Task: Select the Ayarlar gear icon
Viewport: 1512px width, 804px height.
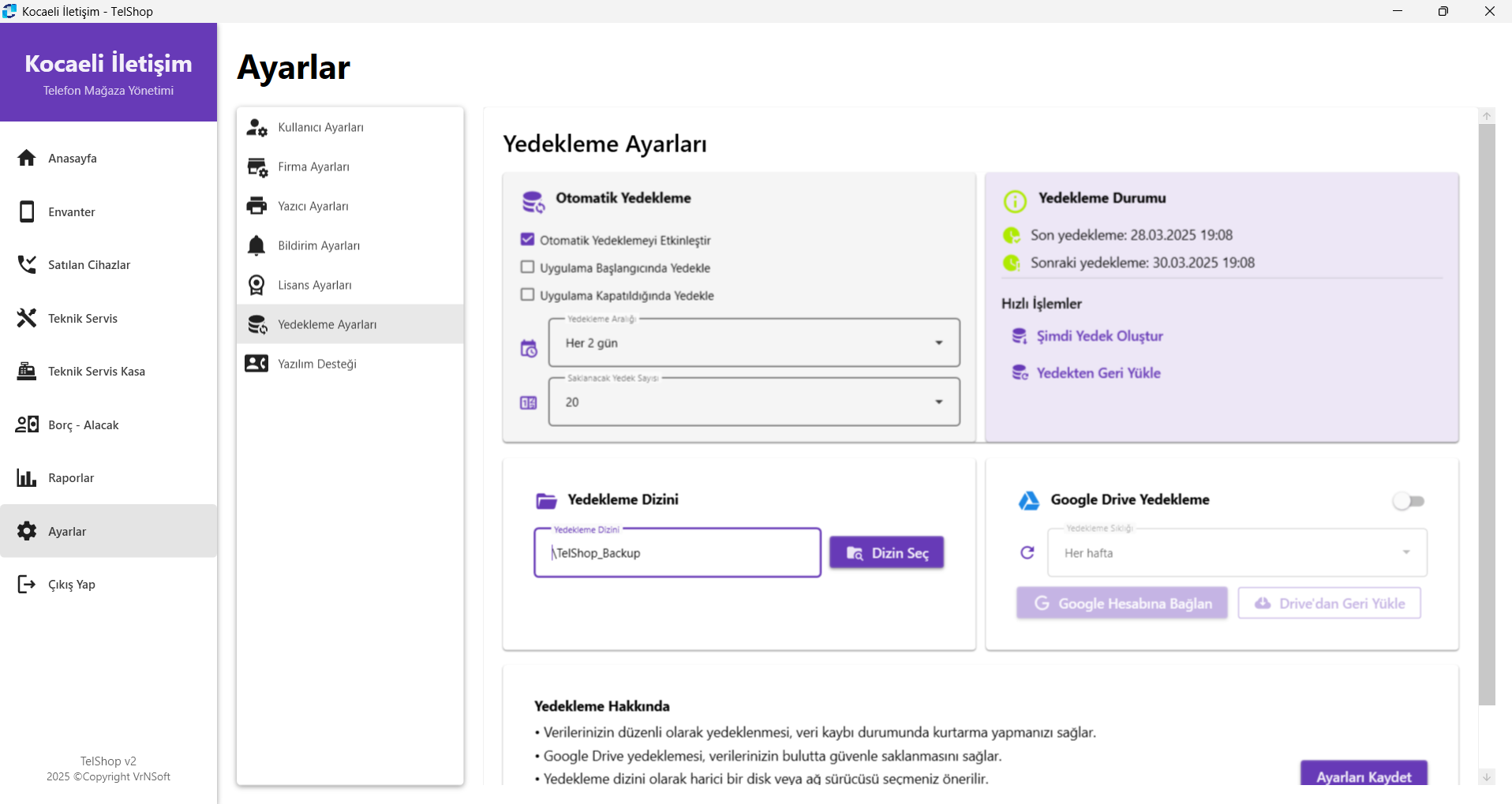Action: pos(27,531)
